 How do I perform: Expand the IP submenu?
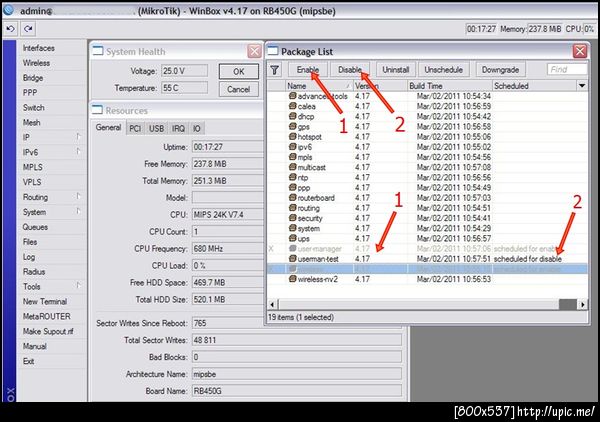click(78, 137)
